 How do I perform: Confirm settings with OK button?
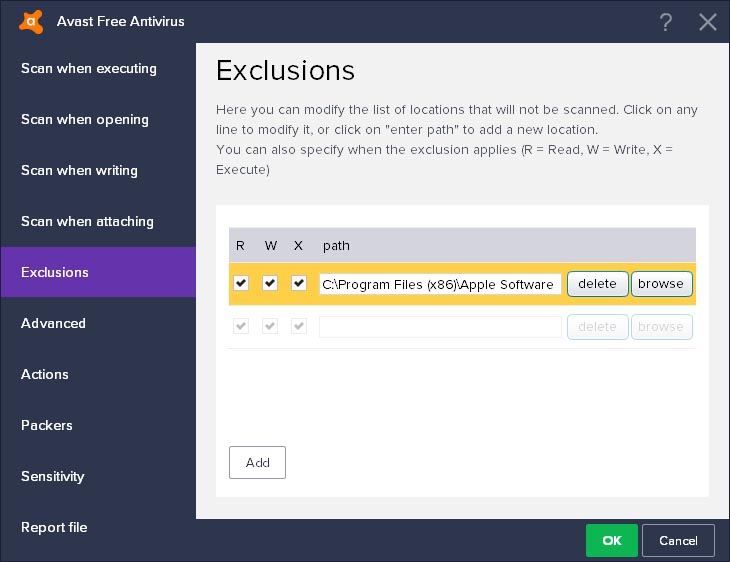tap(612, 540)
